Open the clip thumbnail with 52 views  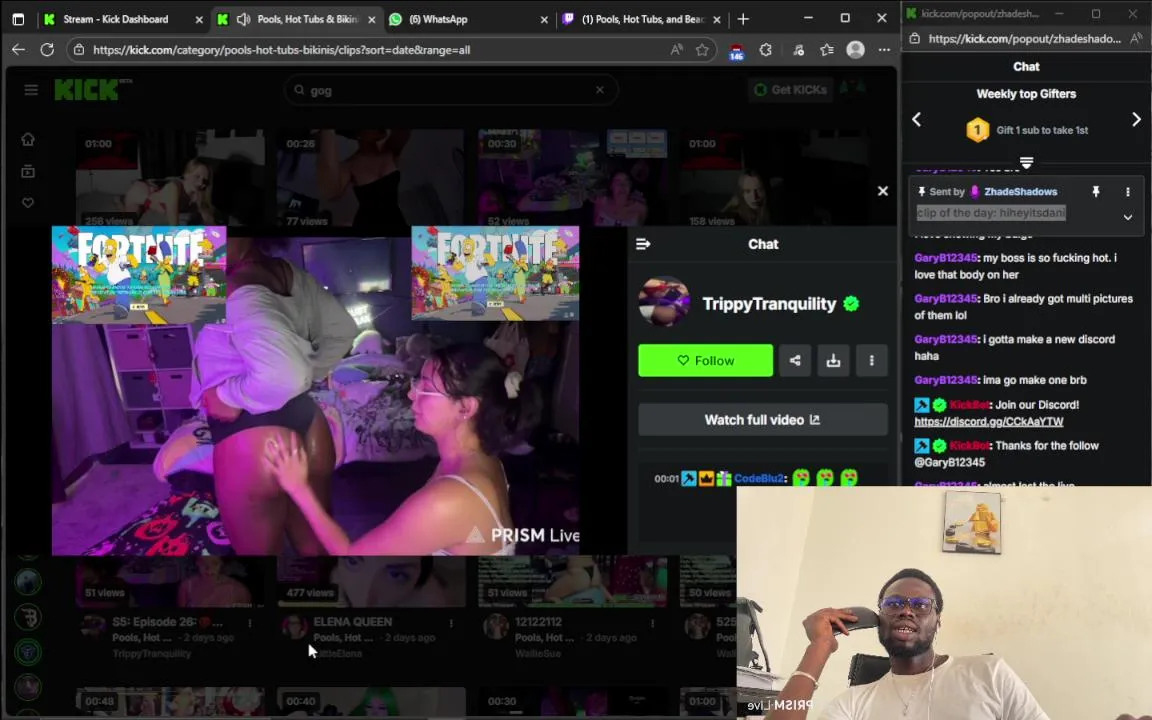click(572, 179)
